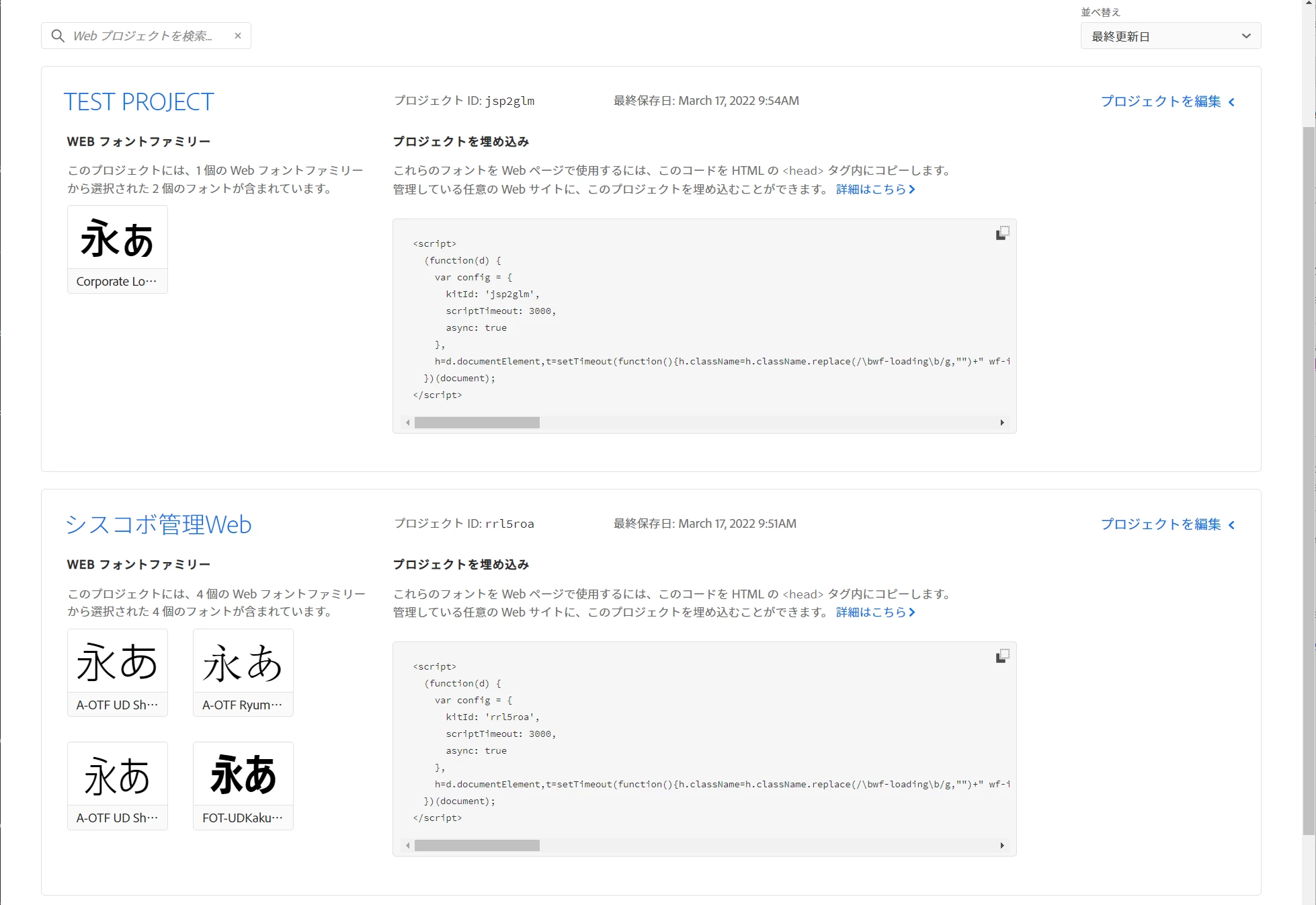The height and width of the screenshot is (905, 1316).
Task: Open the 最終更新日 sort dropdown
Action: [x=1170, y=36]
